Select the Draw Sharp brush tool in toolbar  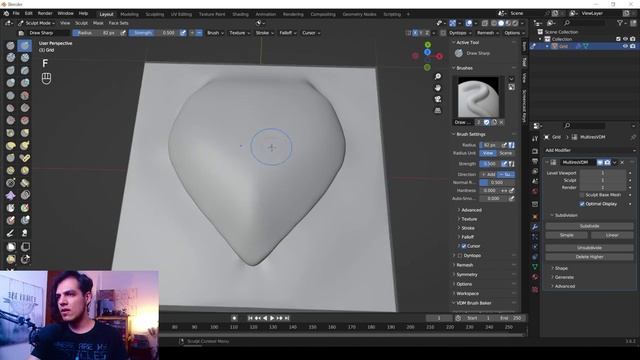(24, 45)
